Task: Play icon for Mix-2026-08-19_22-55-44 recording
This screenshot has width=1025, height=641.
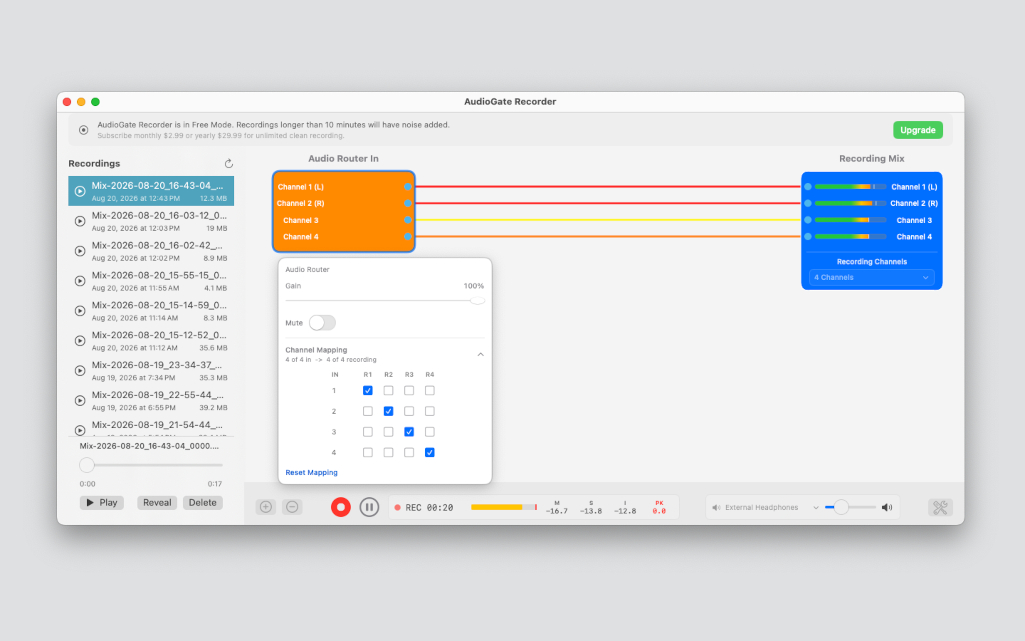Action: [80, 401]
